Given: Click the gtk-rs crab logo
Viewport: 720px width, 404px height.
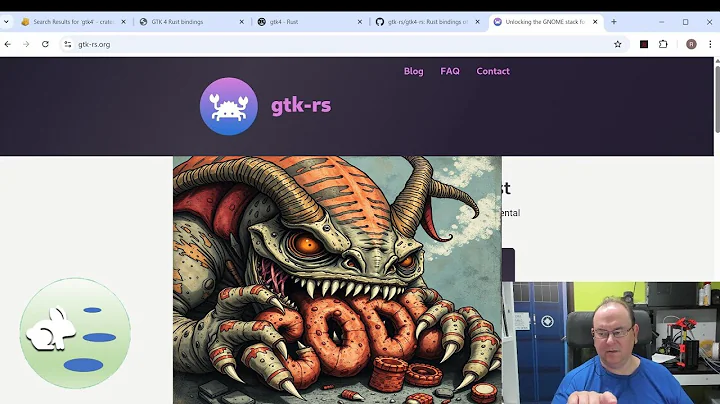Looking at the screenshot, I should pyautogui.click(x=229, y=106).
